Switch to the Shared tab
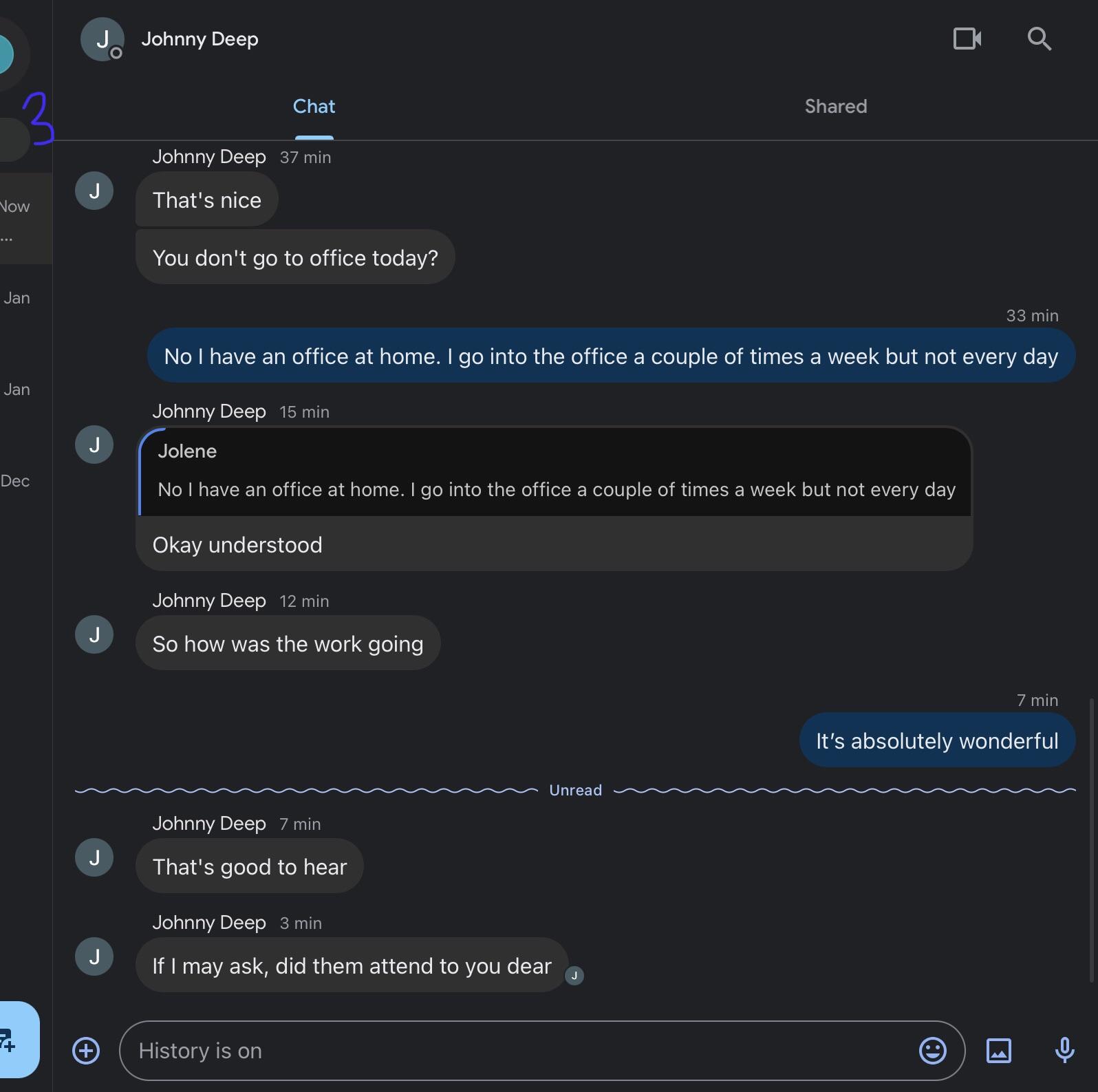The image size is (1098, 1092). click(835, 106)
